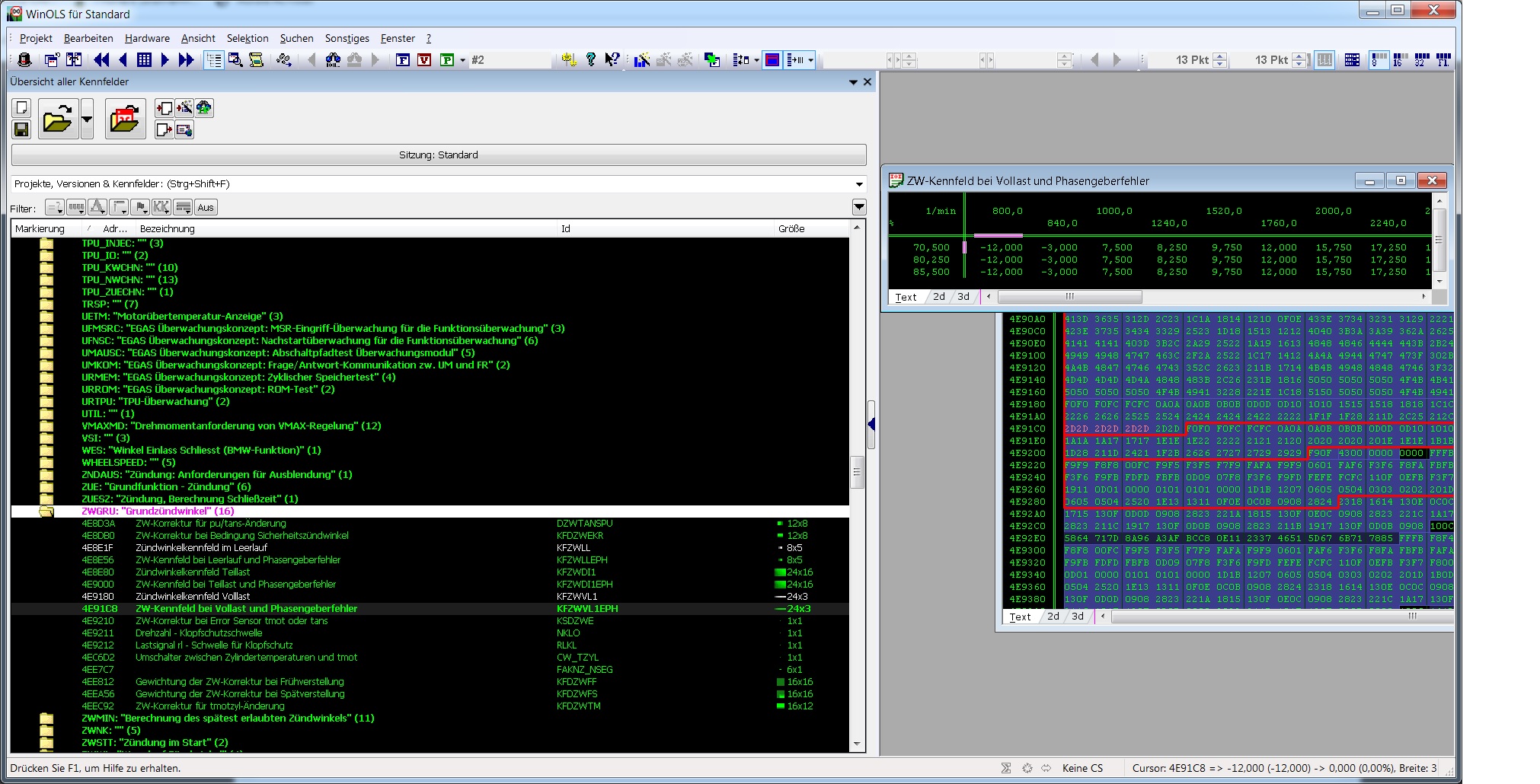The width and height of the screenshot is (1540, 784).
Task: Click the import page with red arrow icon
Action: coord(164,107)
